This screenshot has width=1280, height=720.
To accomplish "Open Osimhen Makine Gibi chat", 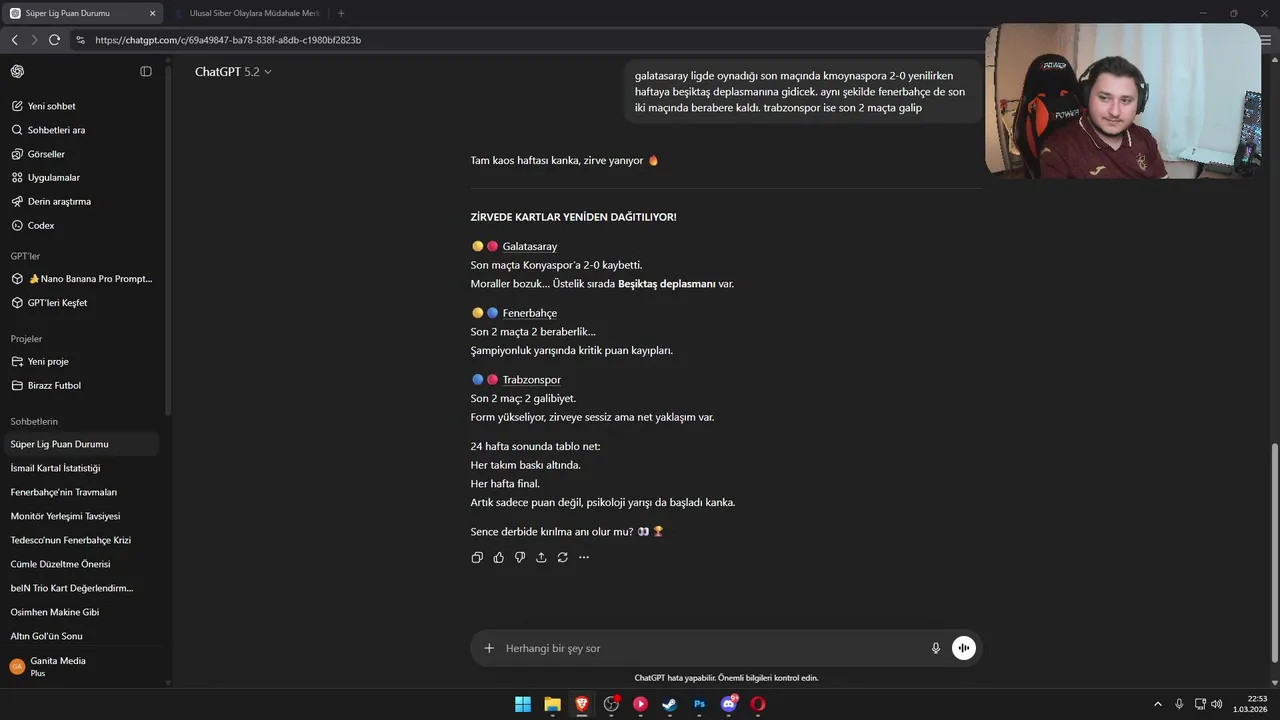I will (x=80, y=612).
